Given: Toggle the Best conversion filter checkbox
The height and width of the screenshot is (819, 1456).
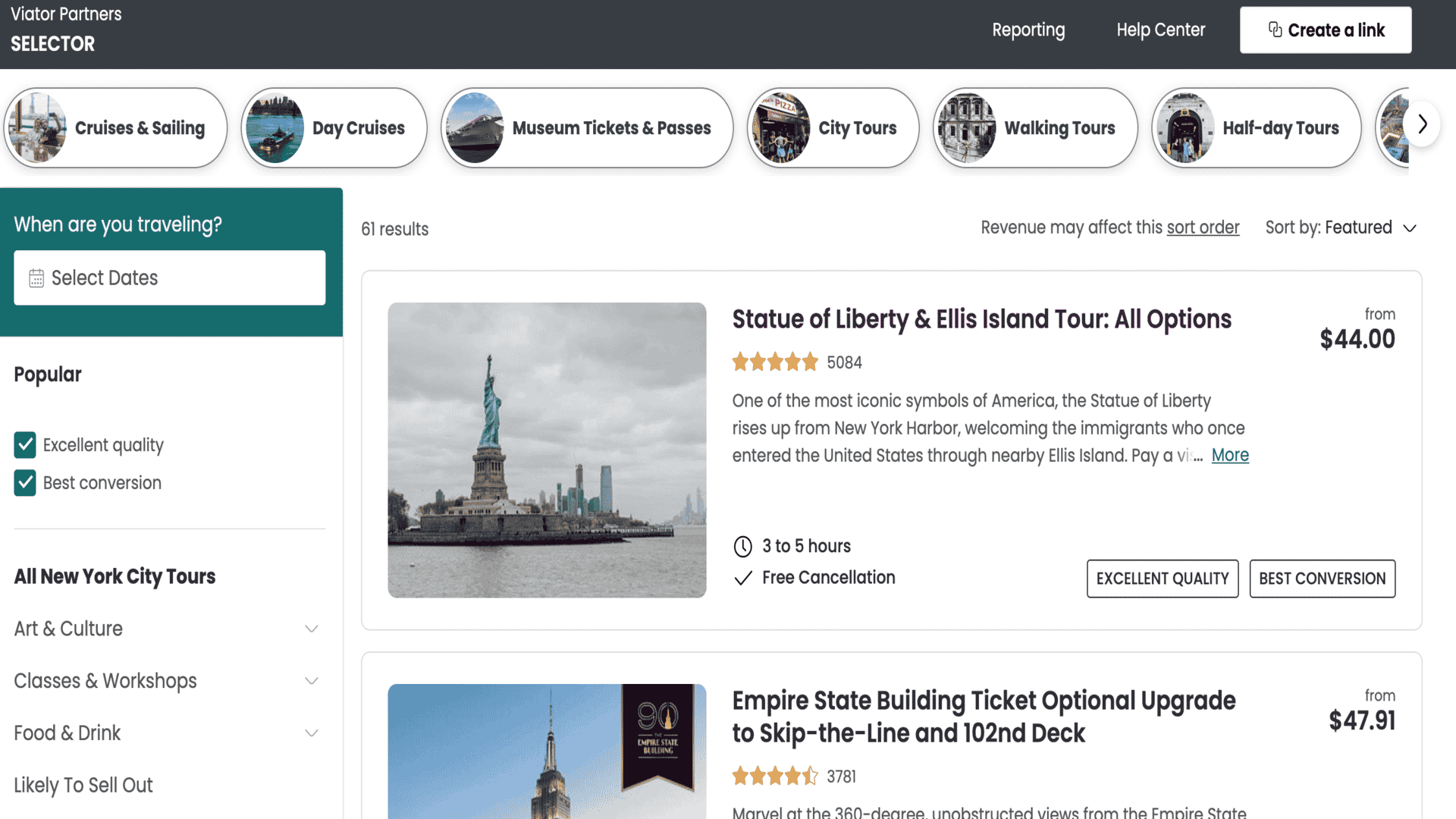Looking at the screenshot, I should click(25, 482).
